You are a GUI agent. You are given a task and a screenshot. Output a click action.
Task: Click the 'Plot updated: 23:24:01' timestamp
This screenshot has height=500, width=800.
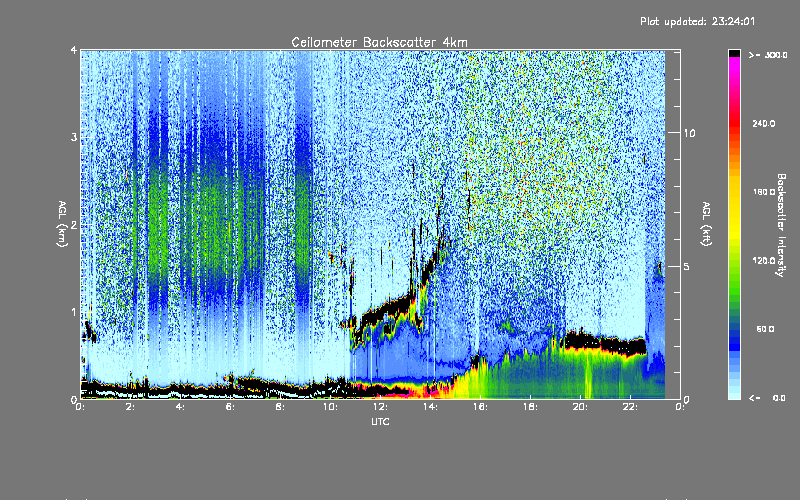pyautogui.click(x=697, y=21)
